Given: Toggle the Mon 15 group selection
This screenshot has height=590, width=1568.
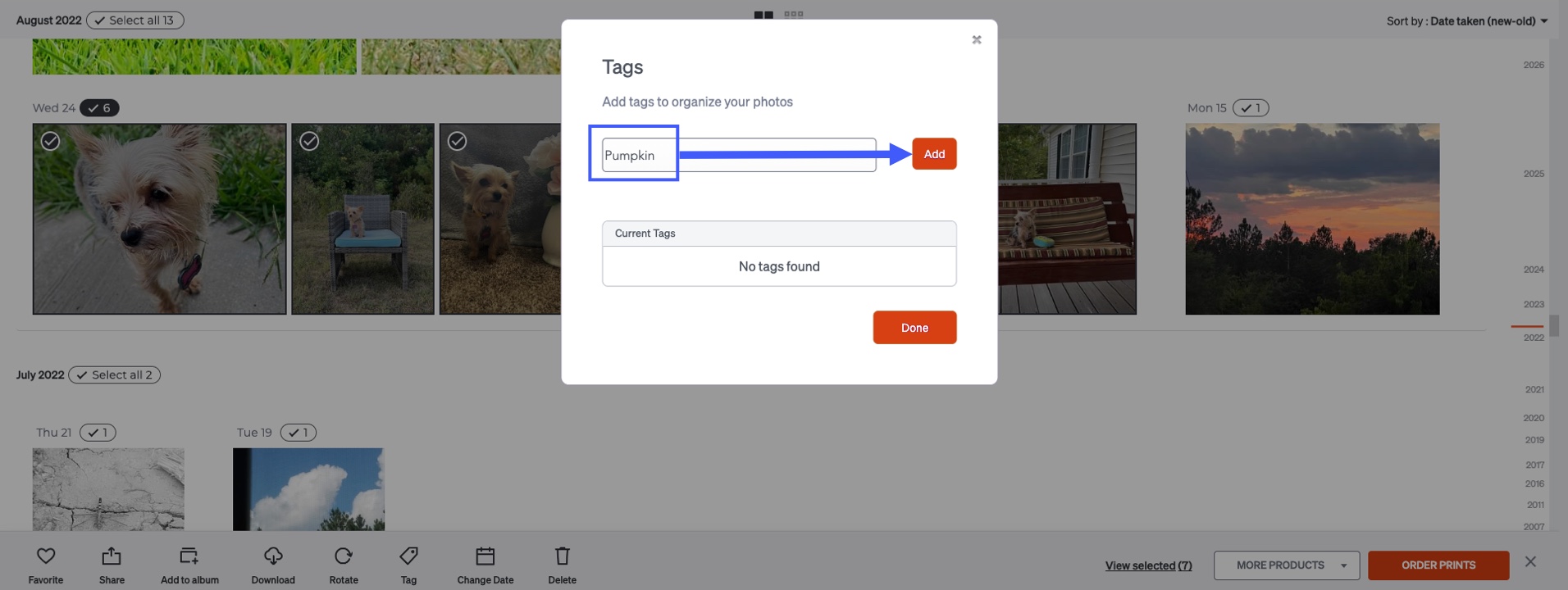Looking at the screenshot, I should 1251,108.
